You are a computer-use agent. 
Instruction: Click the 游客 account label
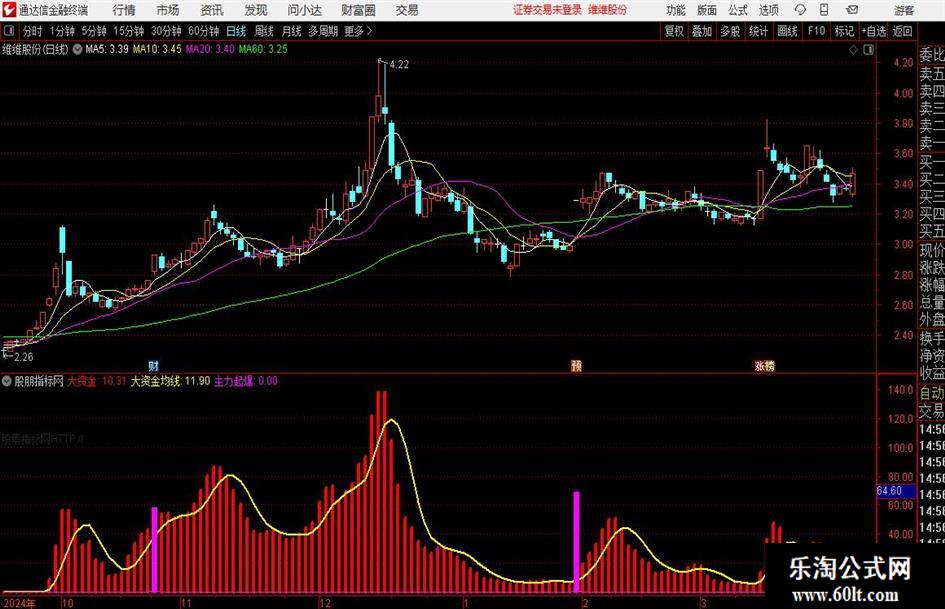point(903,10)
